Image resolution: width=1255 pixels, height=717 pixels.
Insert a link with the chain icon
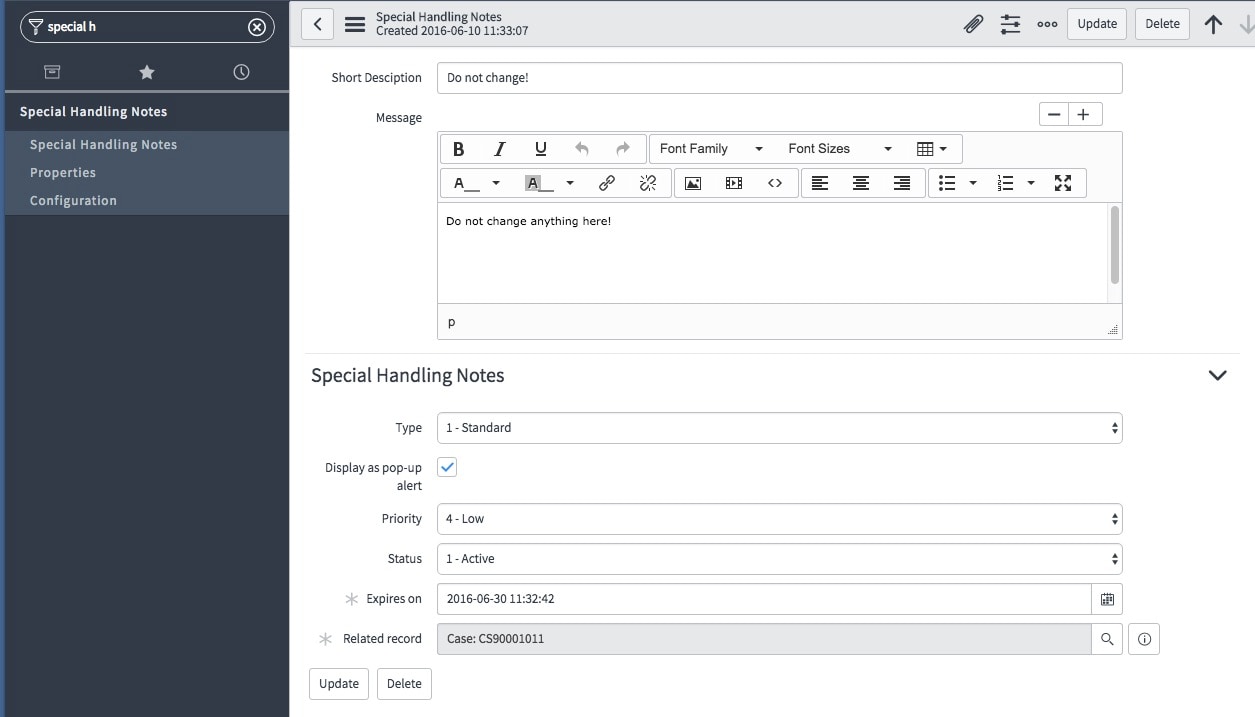[x=606, y=183]
